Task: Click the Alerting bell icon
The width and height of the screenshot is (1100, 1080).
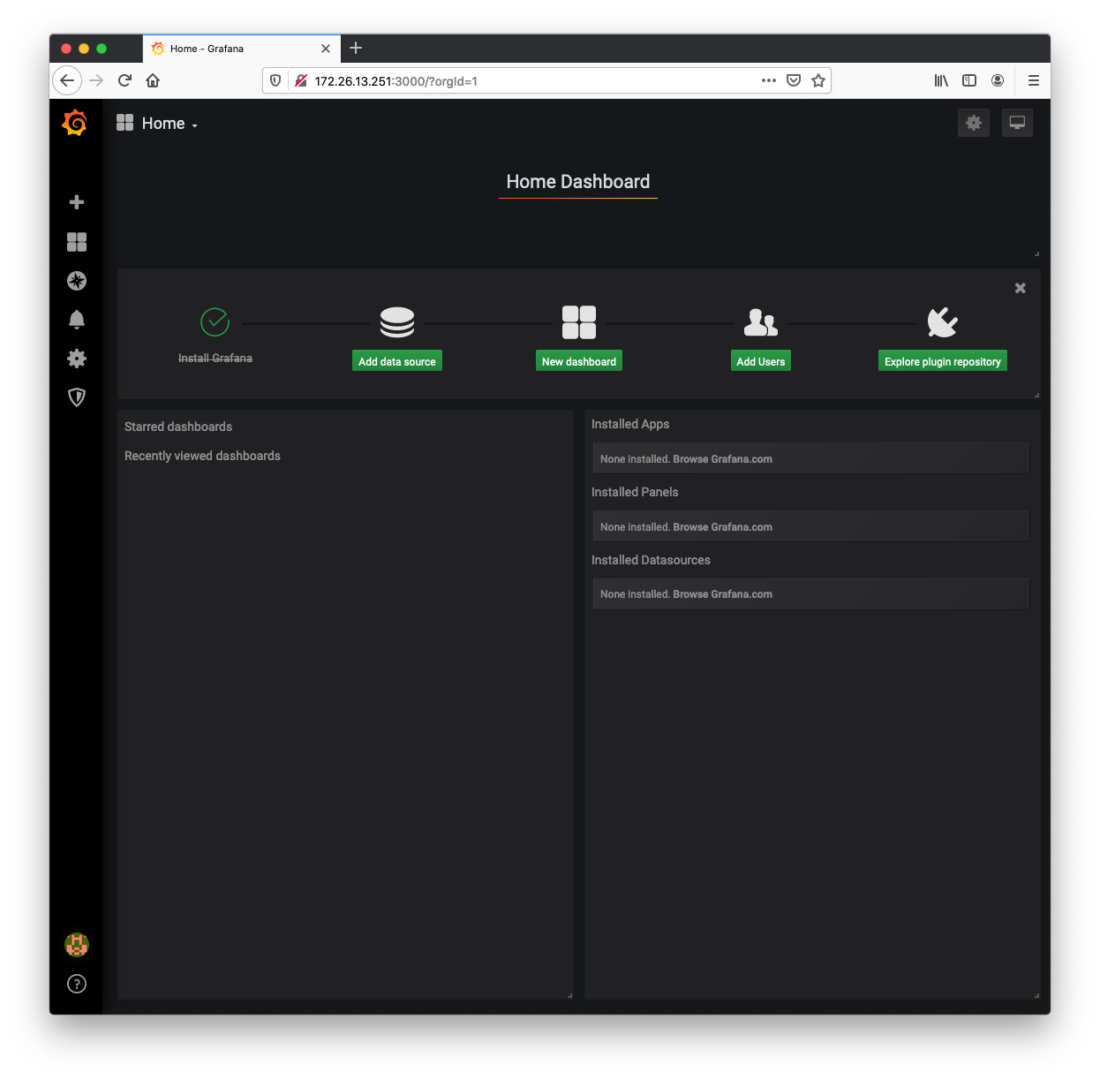Action: pyautogui.click(x=76, y=318)
